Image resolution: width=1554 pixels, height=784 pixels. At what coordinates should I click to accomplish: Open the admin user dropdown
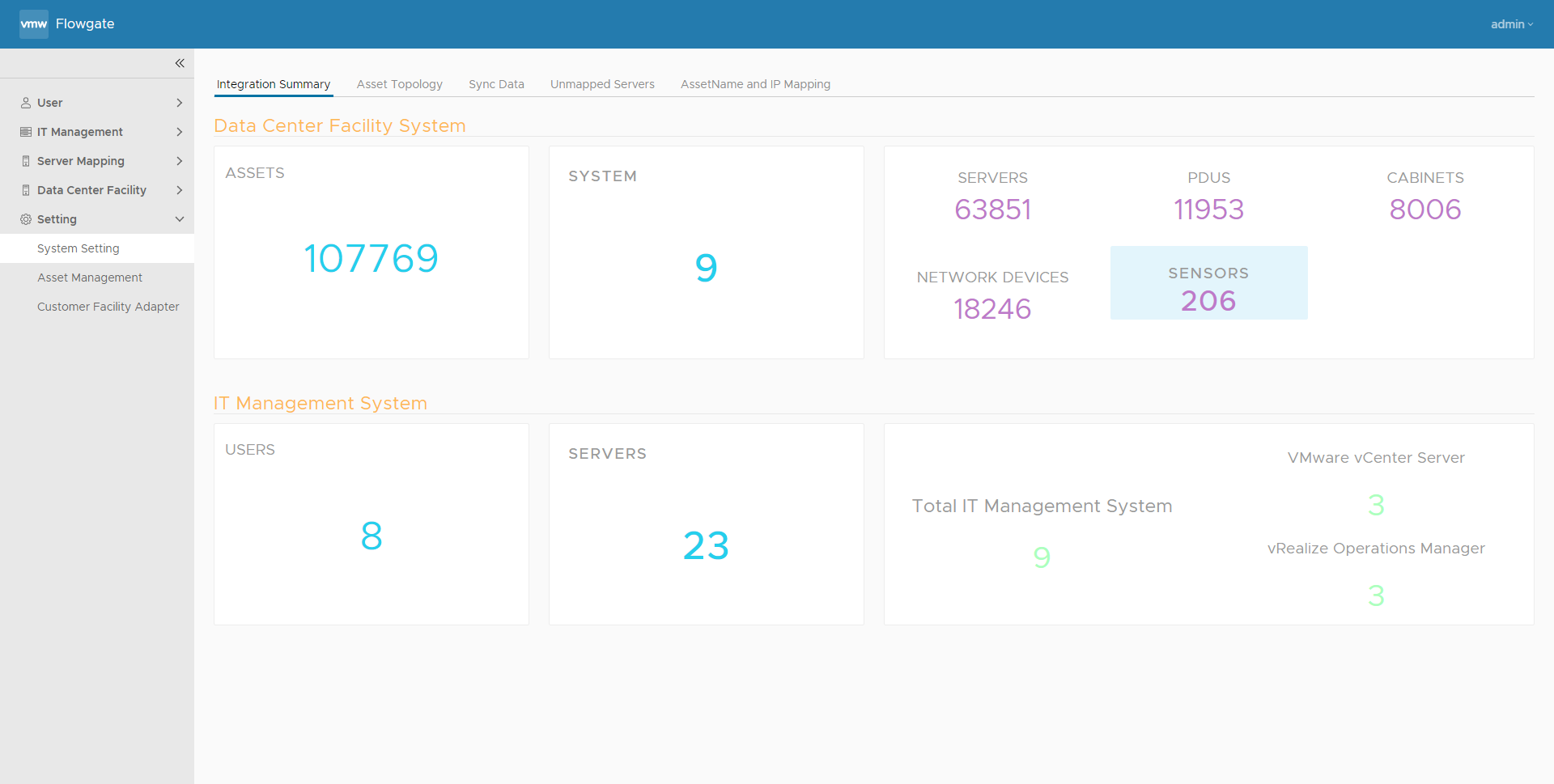point(1512,24)
